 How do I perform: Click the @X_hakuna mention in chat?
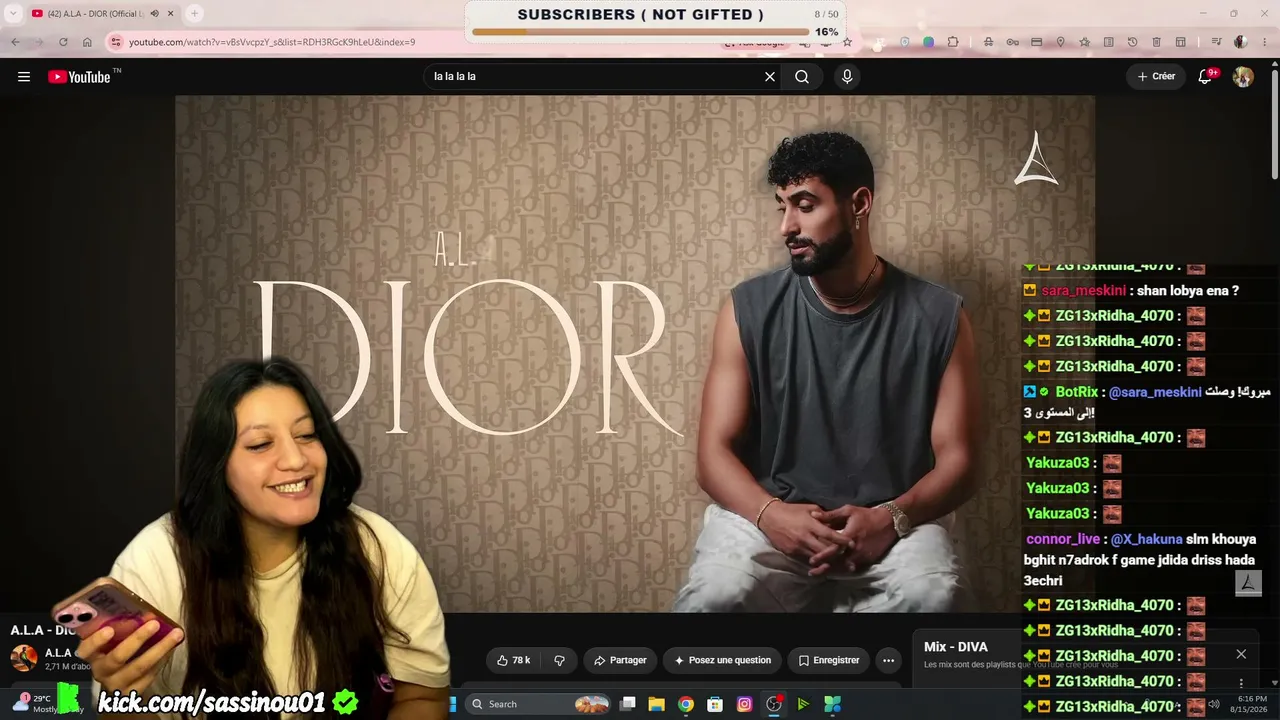pos(1146,539)
